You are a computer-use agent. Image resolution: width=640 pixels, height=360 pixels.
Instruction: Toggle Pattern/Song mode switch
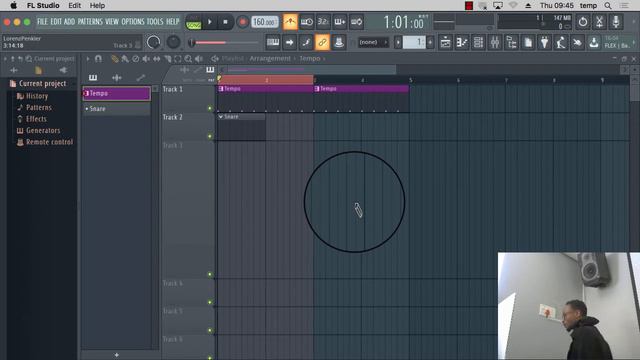pyautogui.click(x=193, y=22)
